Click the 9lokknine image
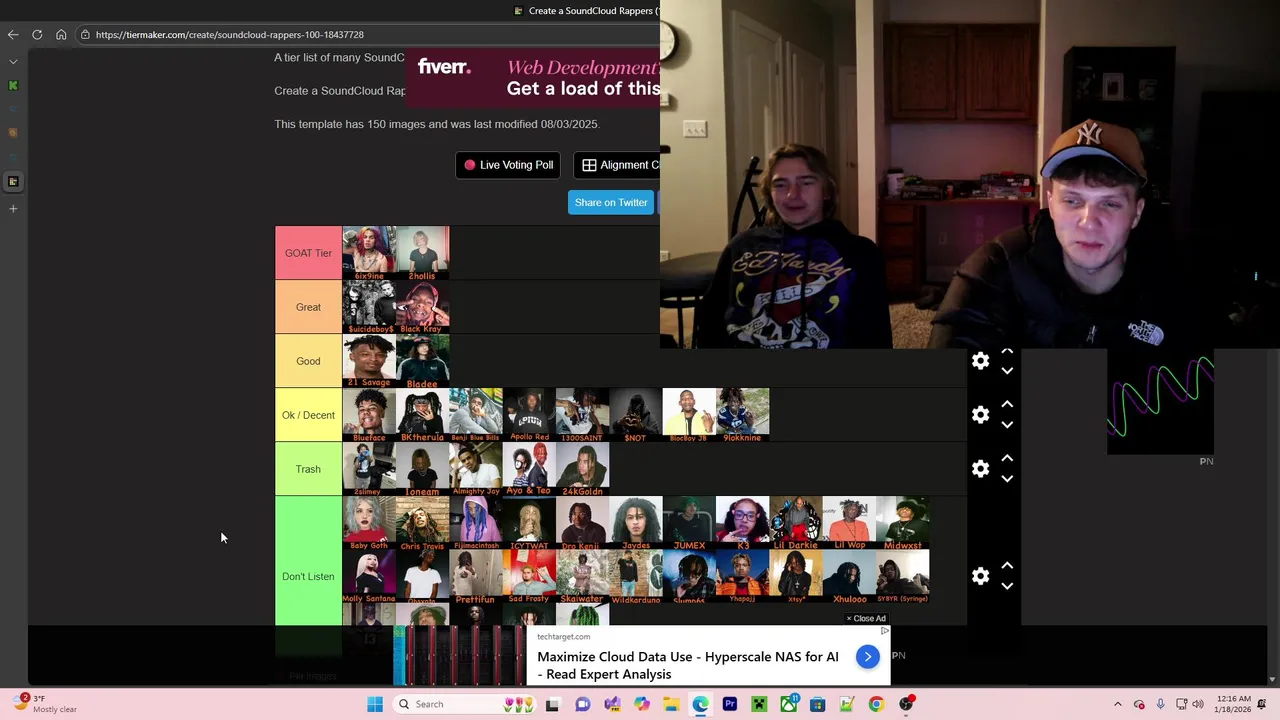Screen dimensions: 1280x720 (x=743, y=415)
